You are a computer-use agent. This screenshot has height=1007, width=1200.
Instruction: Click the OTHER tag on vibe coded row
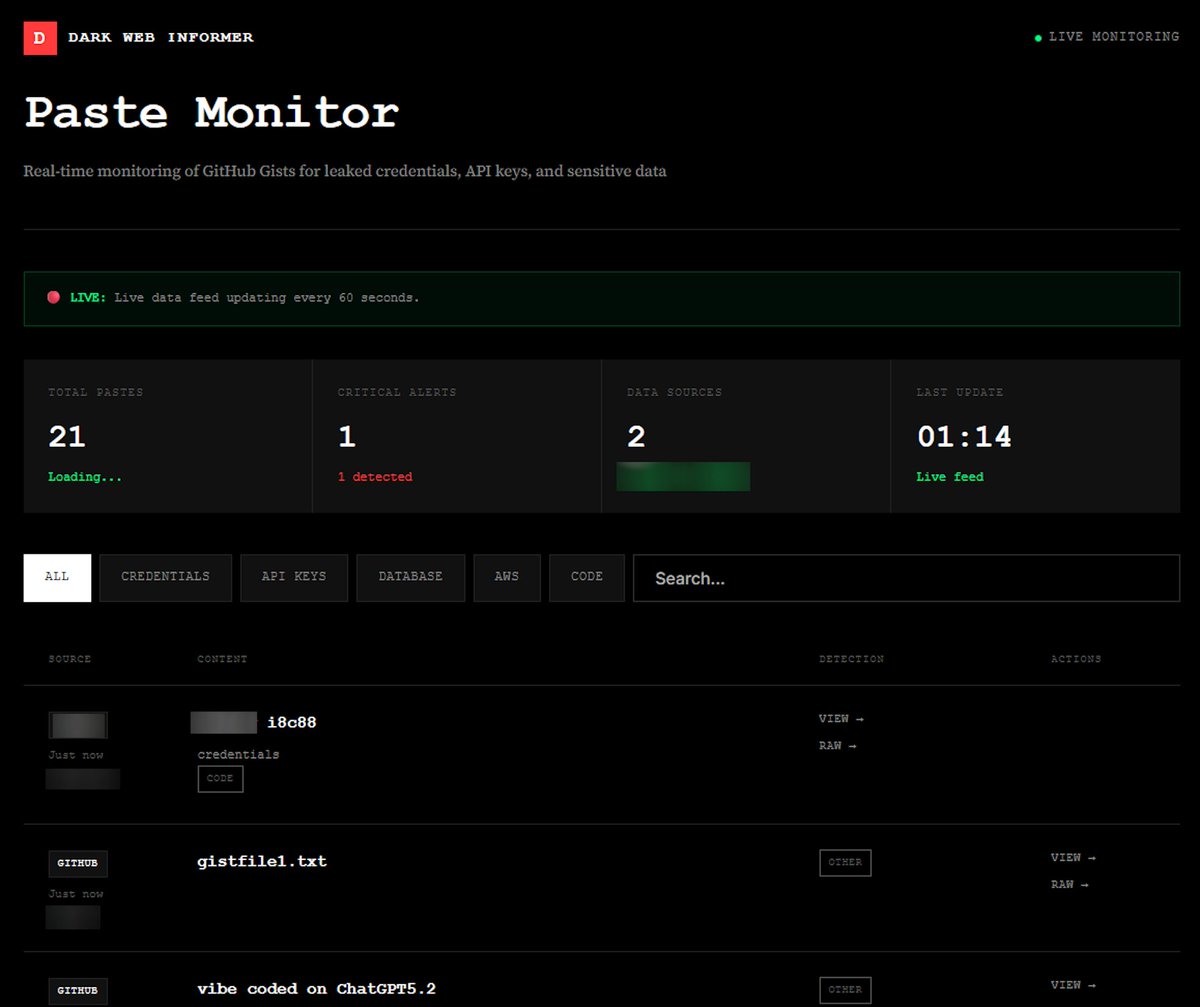click(845, 990)
